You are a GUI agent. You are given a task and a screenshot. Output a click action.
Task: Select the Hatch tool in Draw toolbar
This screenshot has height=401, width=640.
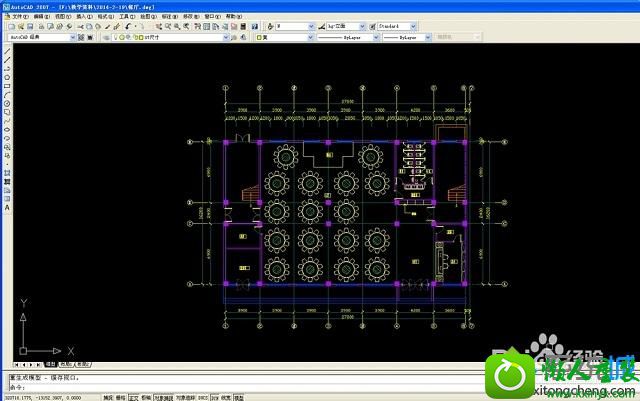(7, 173)
